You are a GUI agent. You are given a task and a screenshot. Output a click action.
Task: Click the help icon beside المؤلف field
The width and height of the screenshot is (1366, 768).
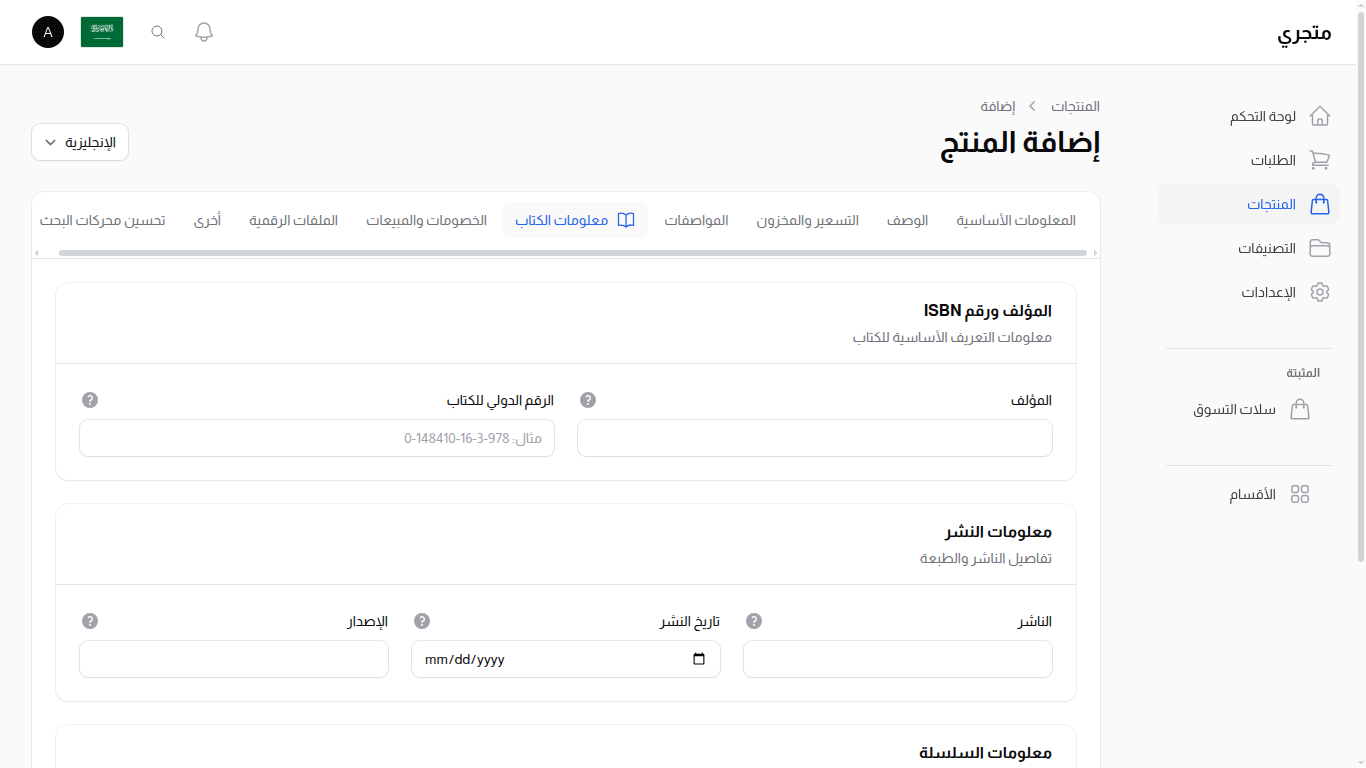[x=587, y=400]
